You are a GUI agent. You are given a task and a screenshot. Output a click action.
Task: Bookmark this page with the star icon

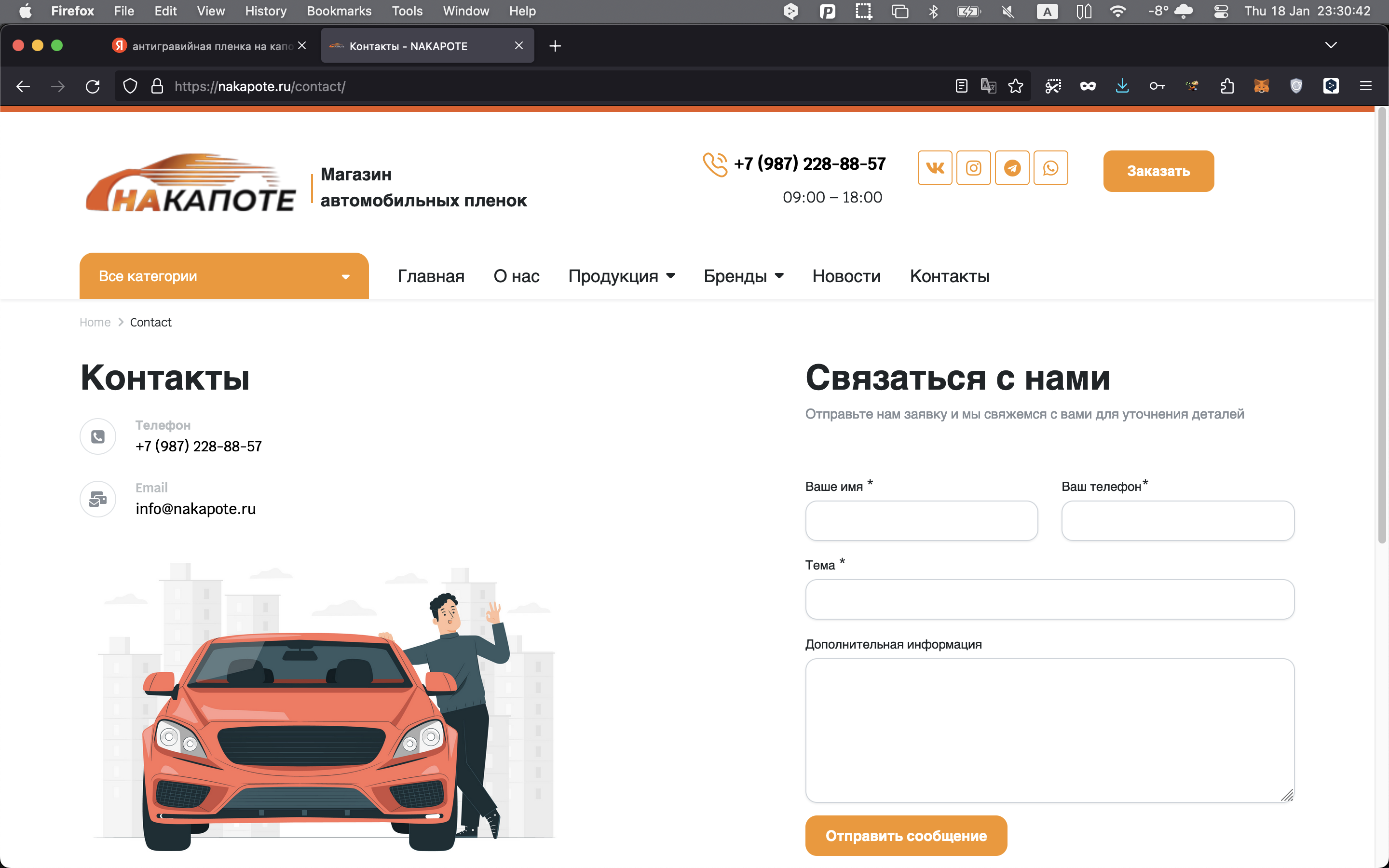pyautogui.click(x=1015, y=86)
